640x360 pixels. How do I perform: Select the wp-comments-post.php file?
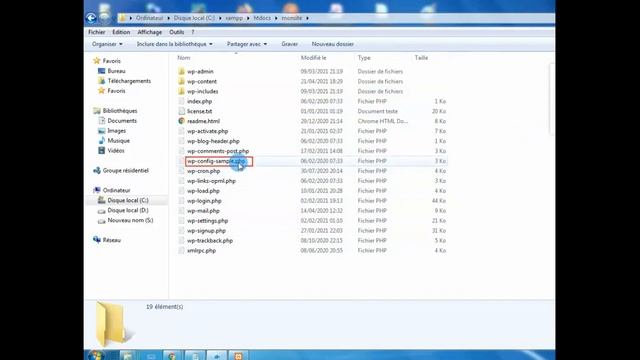(218, 151)
